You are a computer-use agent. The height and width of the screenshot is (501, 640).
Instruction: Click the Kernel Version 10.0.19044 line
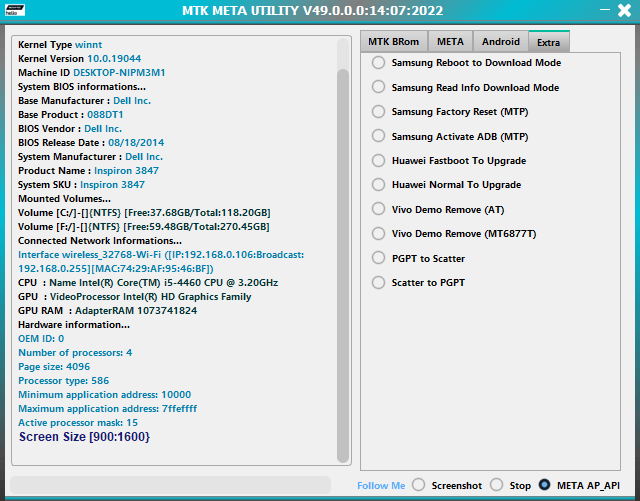pyautogui.click(x=80, y=58)
